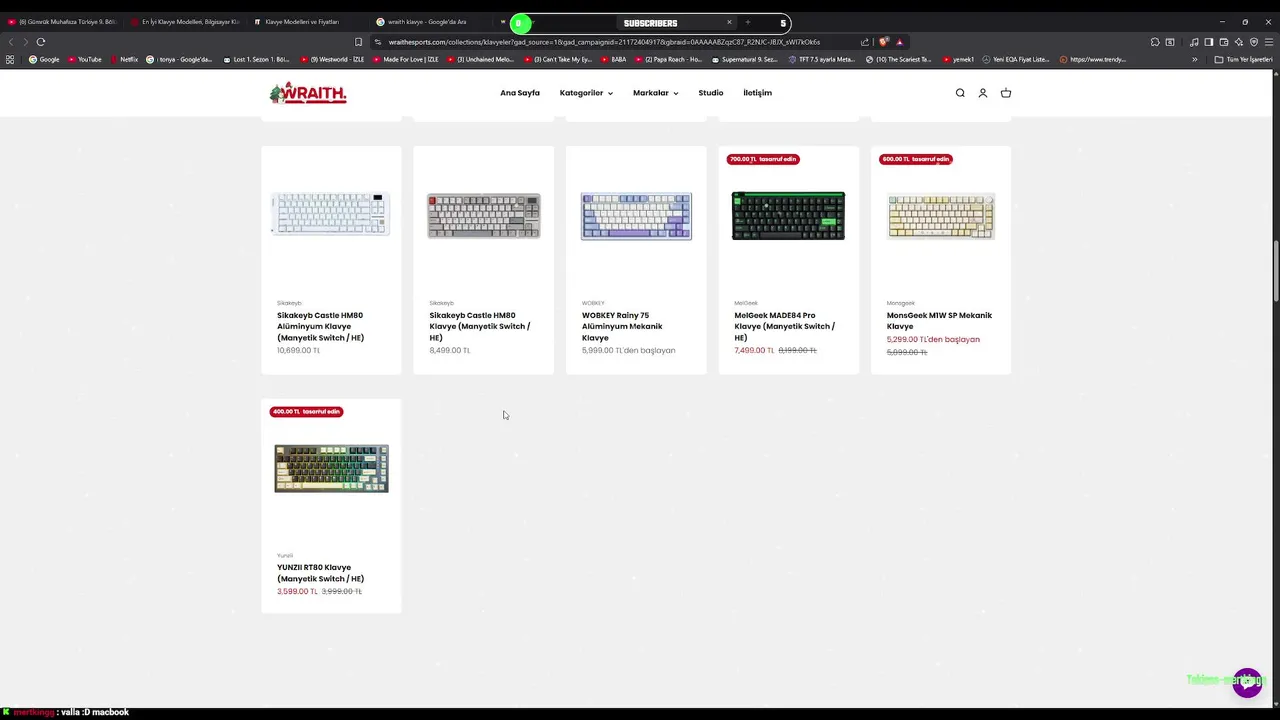Screen dimensions: 1280x720
Task: Open the YouTube bookmark
Action: coord(85,60)
